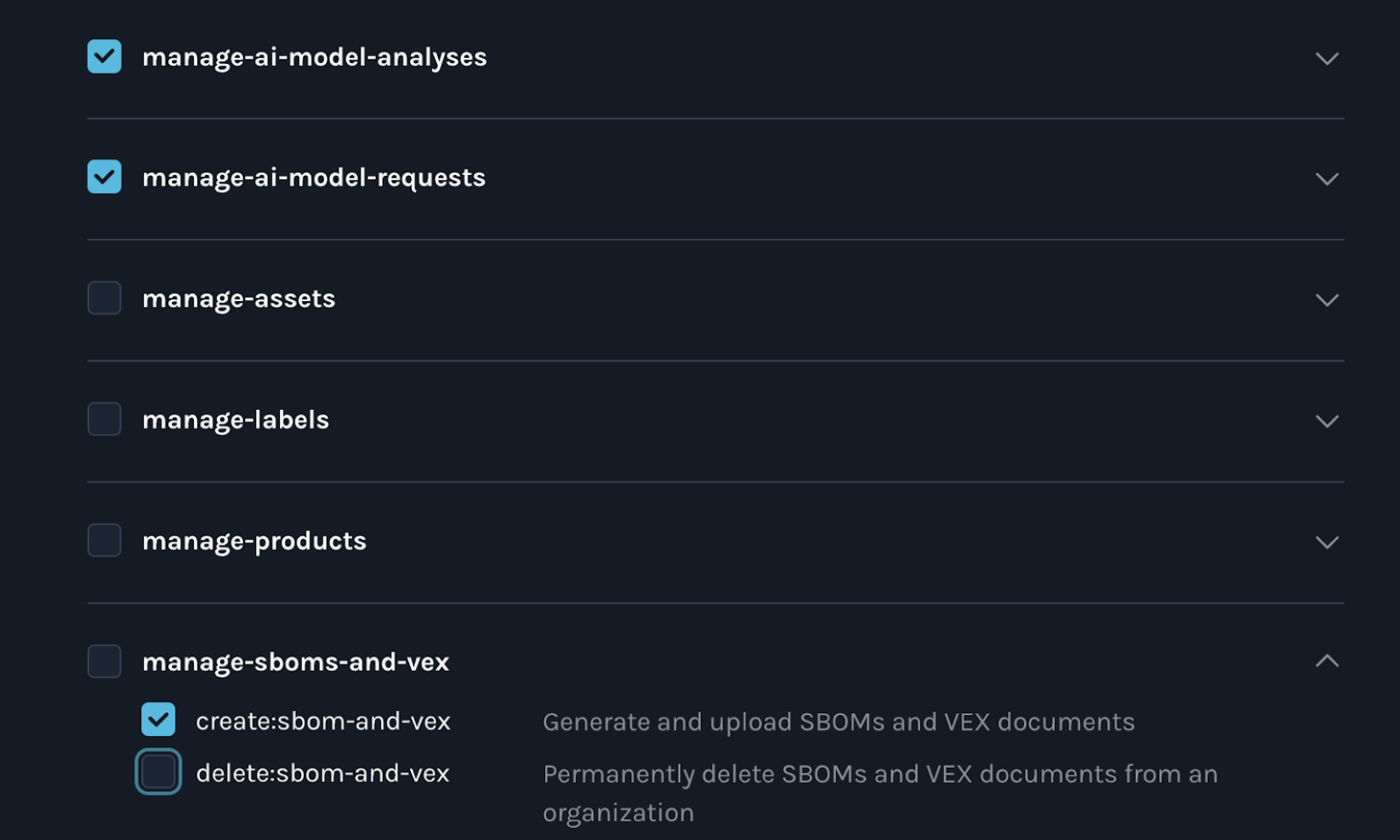
Task: Tick the manage-labels checkbox
Action: 105,419
